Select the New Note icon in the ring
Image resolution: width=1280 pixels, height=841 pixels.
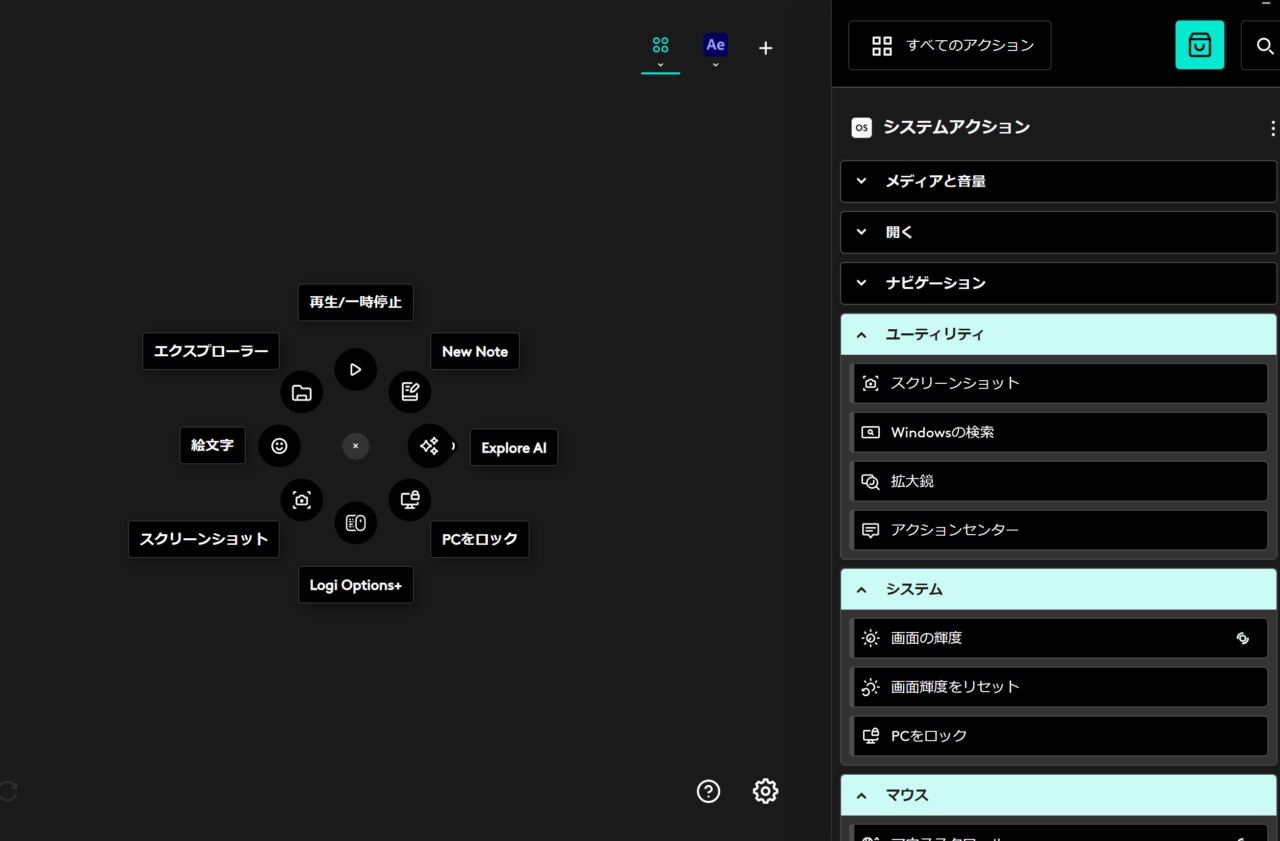(410, 391)
